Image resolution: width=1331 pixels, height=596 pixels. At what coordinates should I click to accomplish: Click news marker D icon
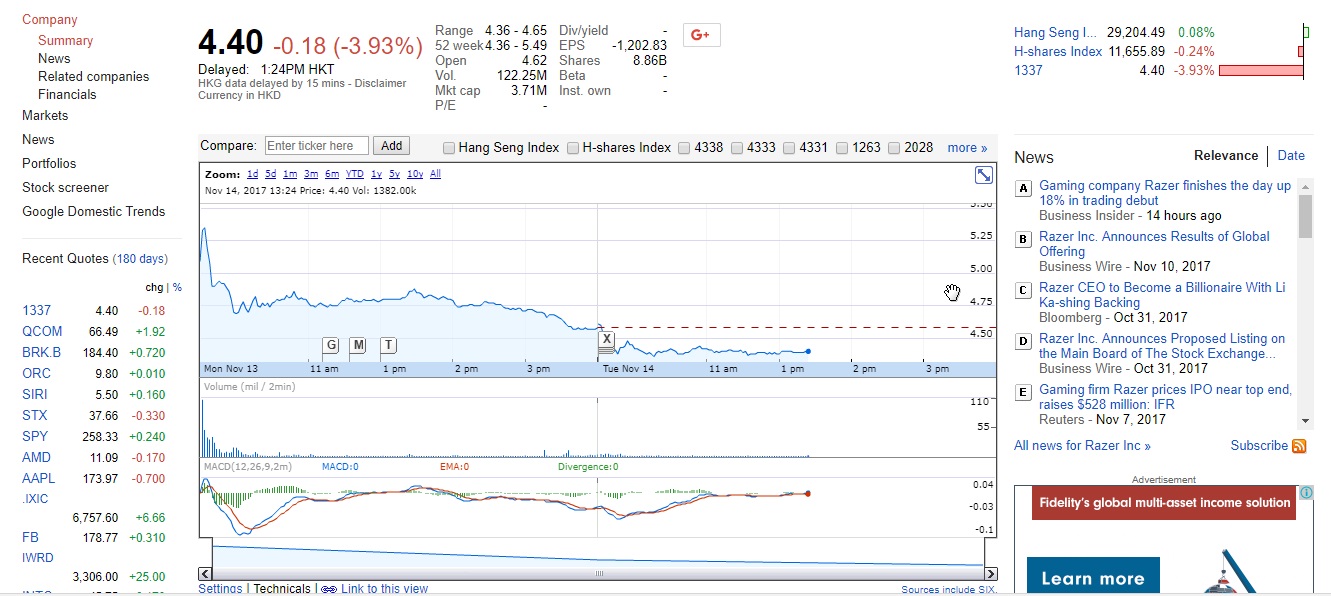coord(1023,341)
